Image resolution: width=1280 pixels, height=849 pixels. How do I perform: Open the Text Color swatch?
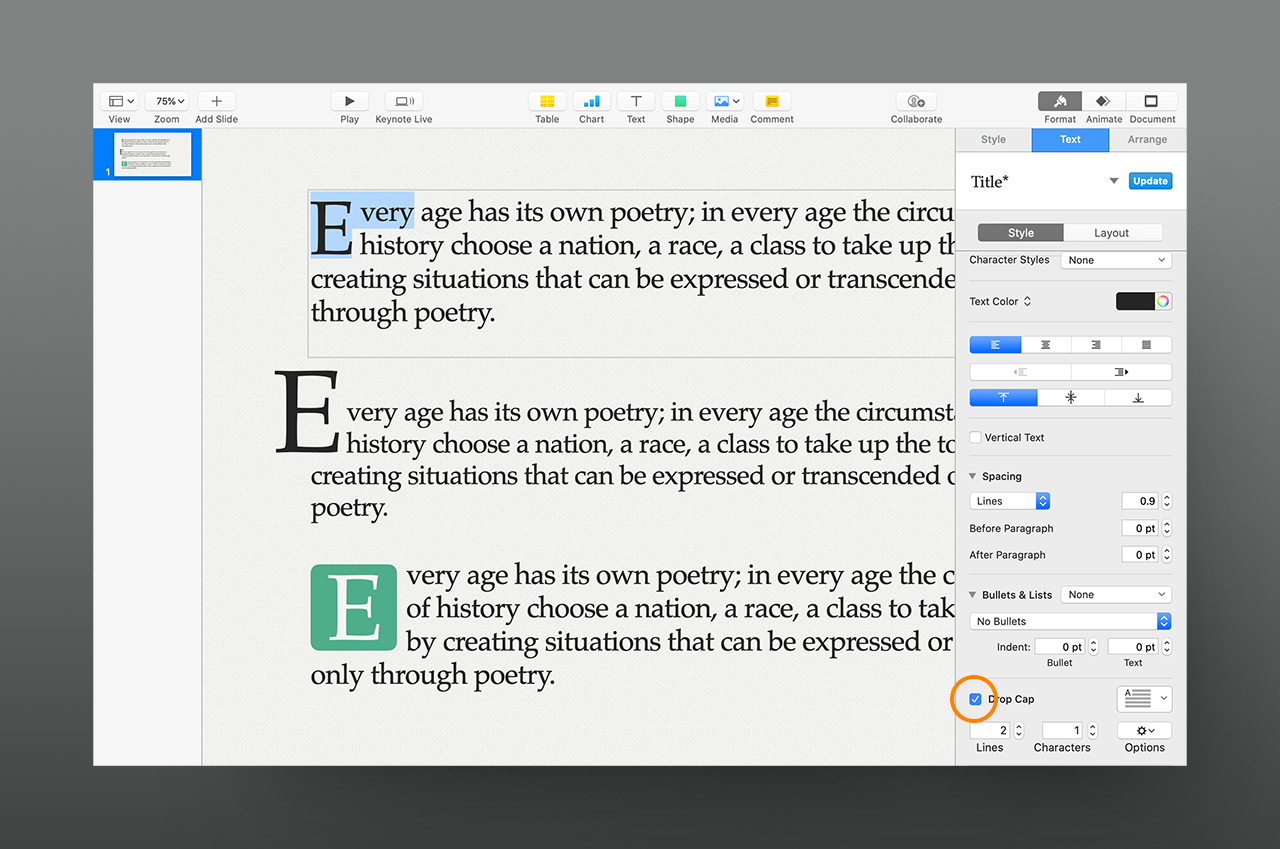pyautogui.click(x=1135, y=301)
